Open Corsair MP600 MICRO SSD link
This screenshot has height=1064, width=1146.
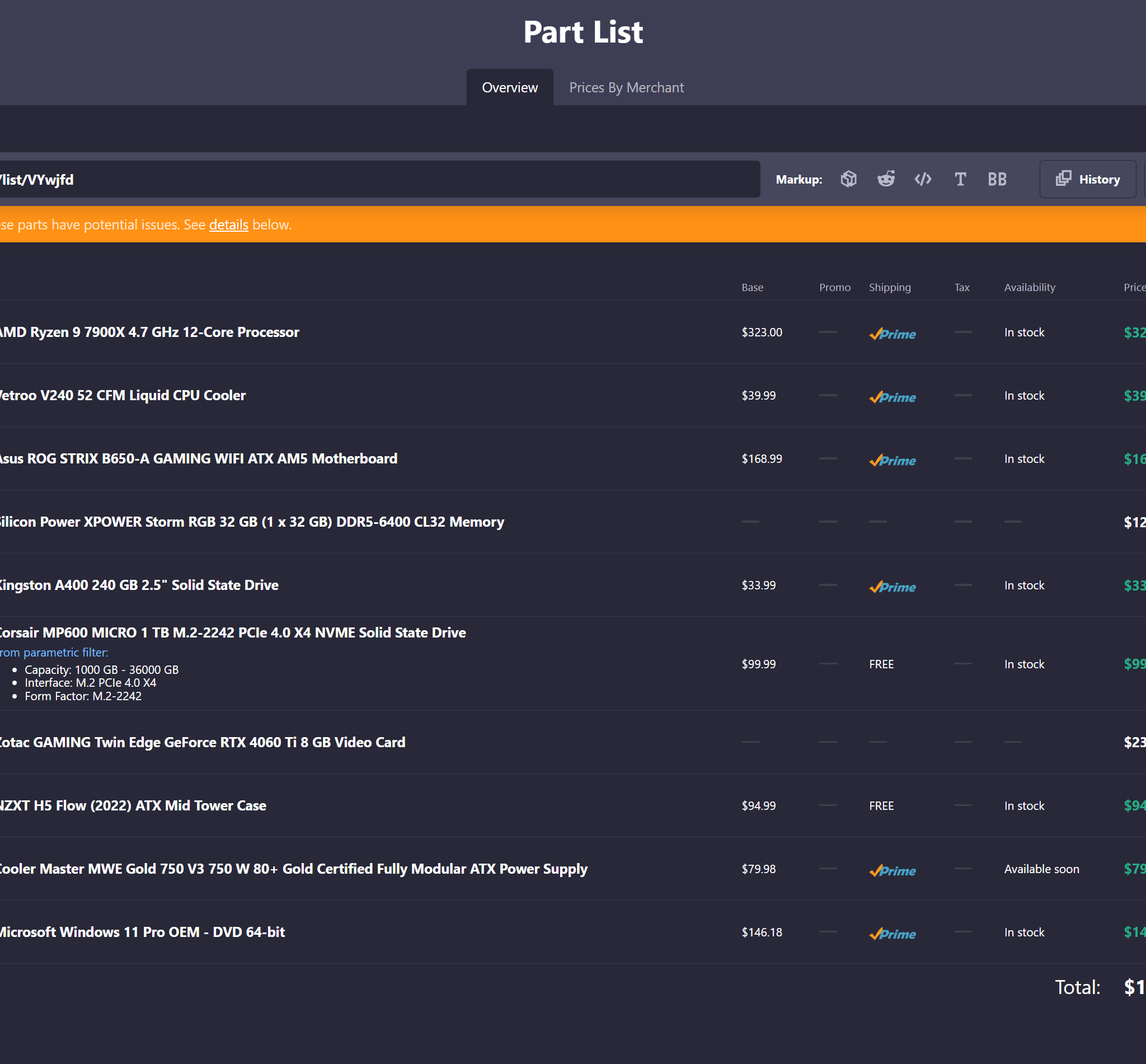[x=232, y=633]
